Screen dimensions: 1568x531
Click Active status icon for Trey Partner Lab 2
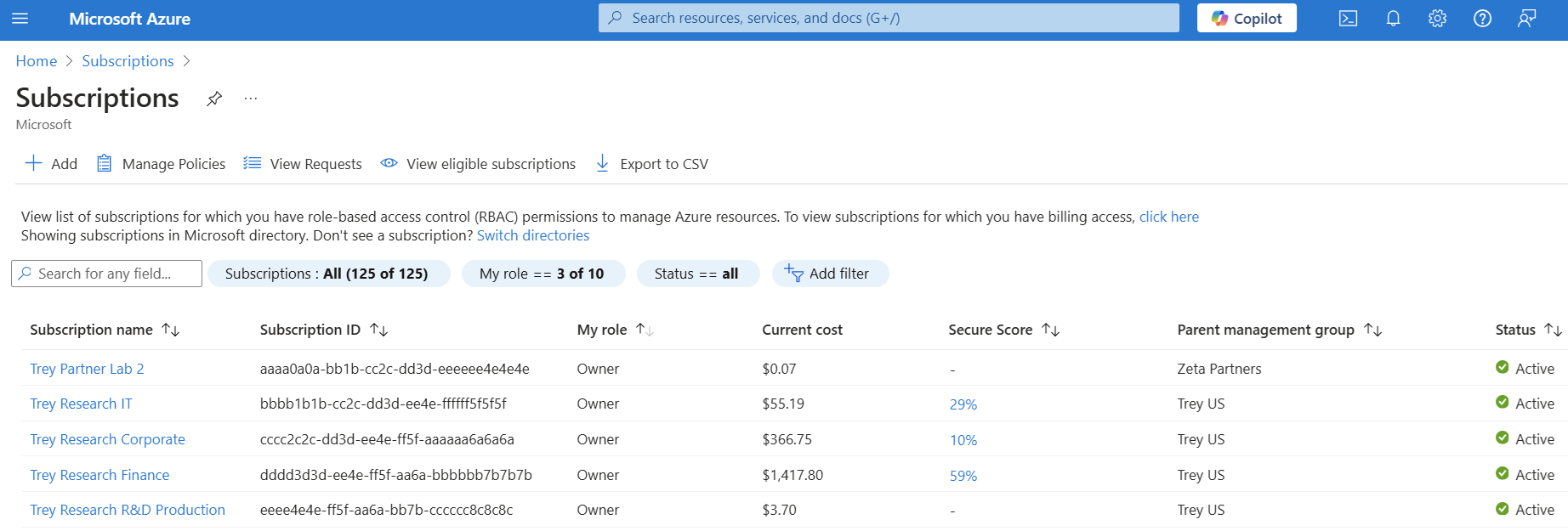point(1503,367)
